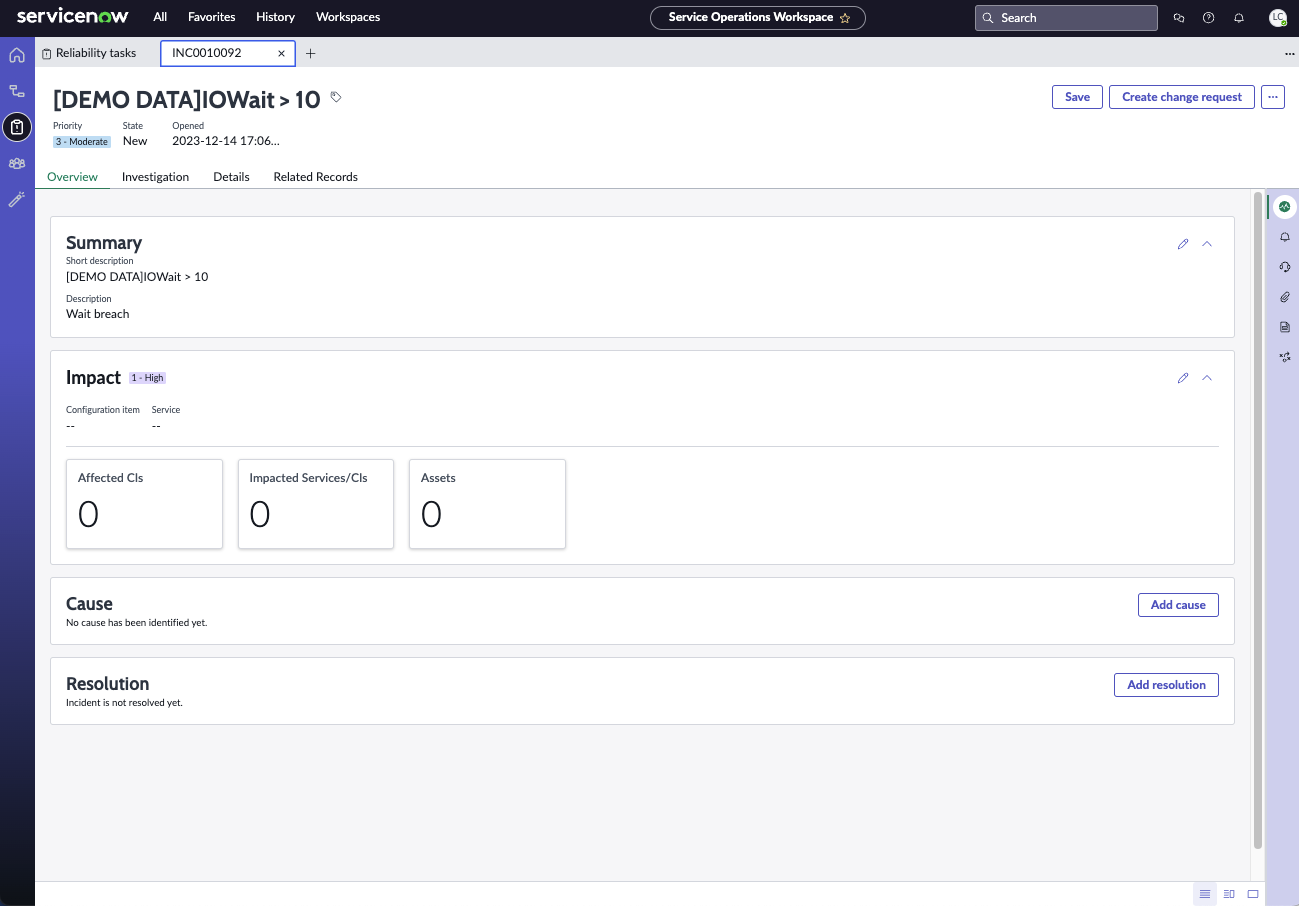Click 'Incident is not resolved yet.' text
This screenshot has width=1299, height=906.
(x=124, y=703)
